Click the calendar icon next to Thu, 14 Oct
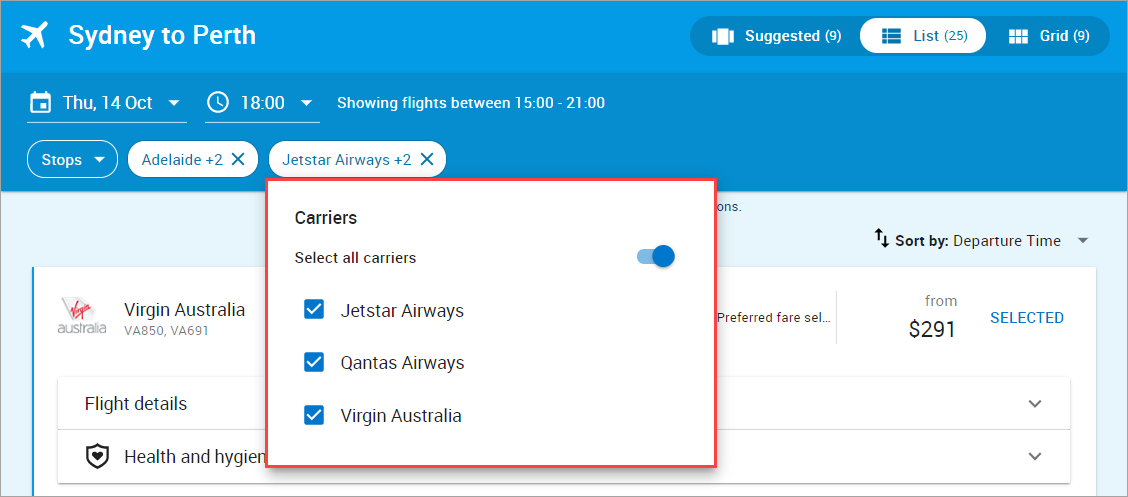 (40, 103)
